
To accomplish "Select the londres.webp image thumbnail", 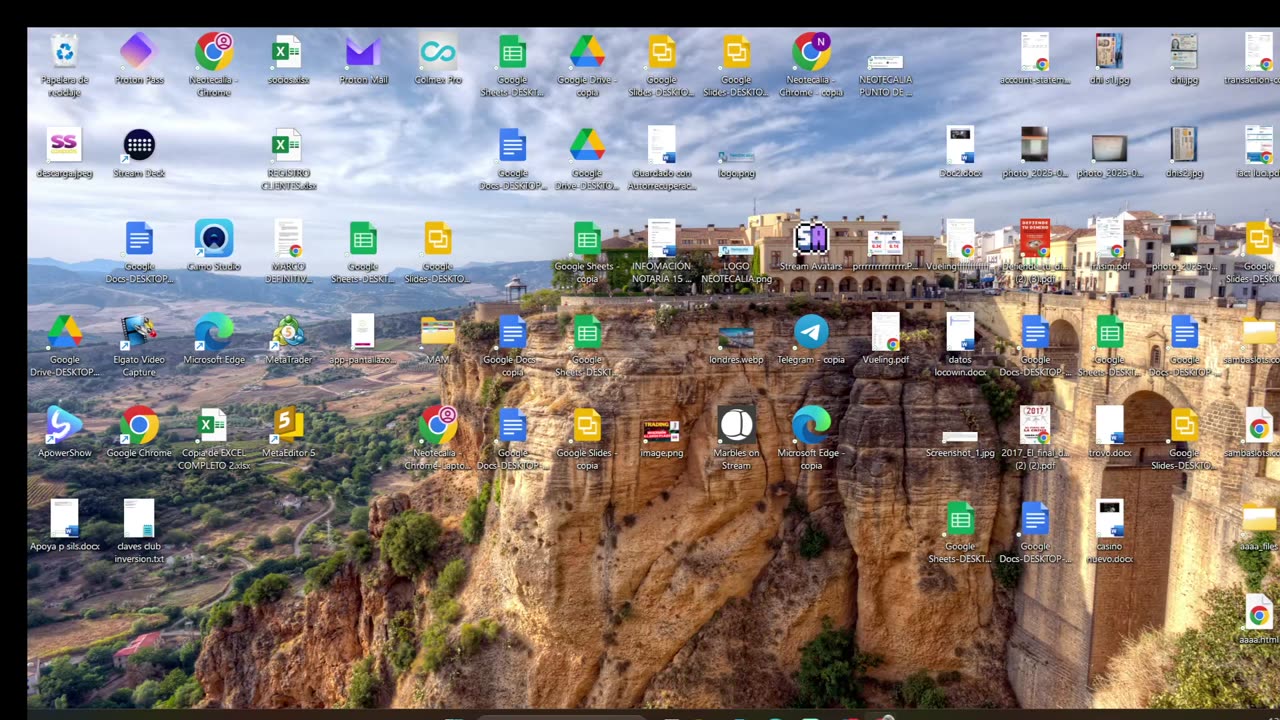I will click(736, 337).
